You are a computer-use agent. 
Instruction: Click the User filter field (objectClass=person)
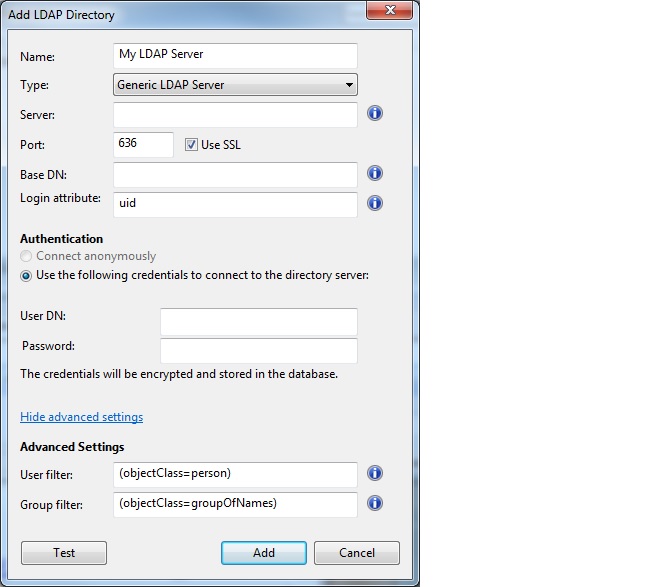tap(235, 474)
